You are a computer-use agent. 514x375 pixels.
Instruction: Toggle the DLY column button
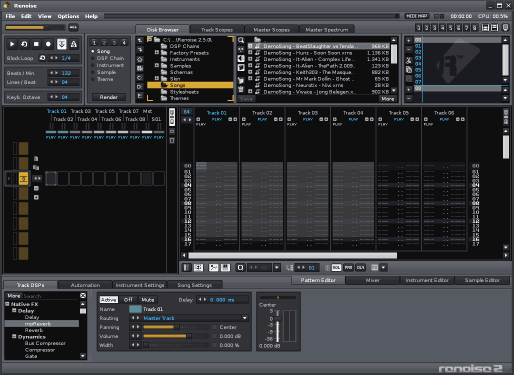(x=360, y=268)
